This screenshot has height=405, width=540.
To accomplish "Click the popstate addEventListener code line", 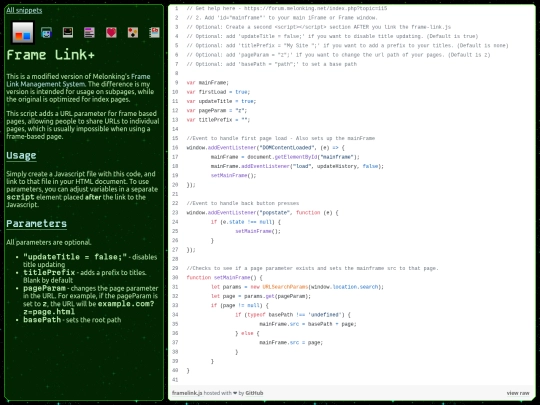I will tap(262, 213).
